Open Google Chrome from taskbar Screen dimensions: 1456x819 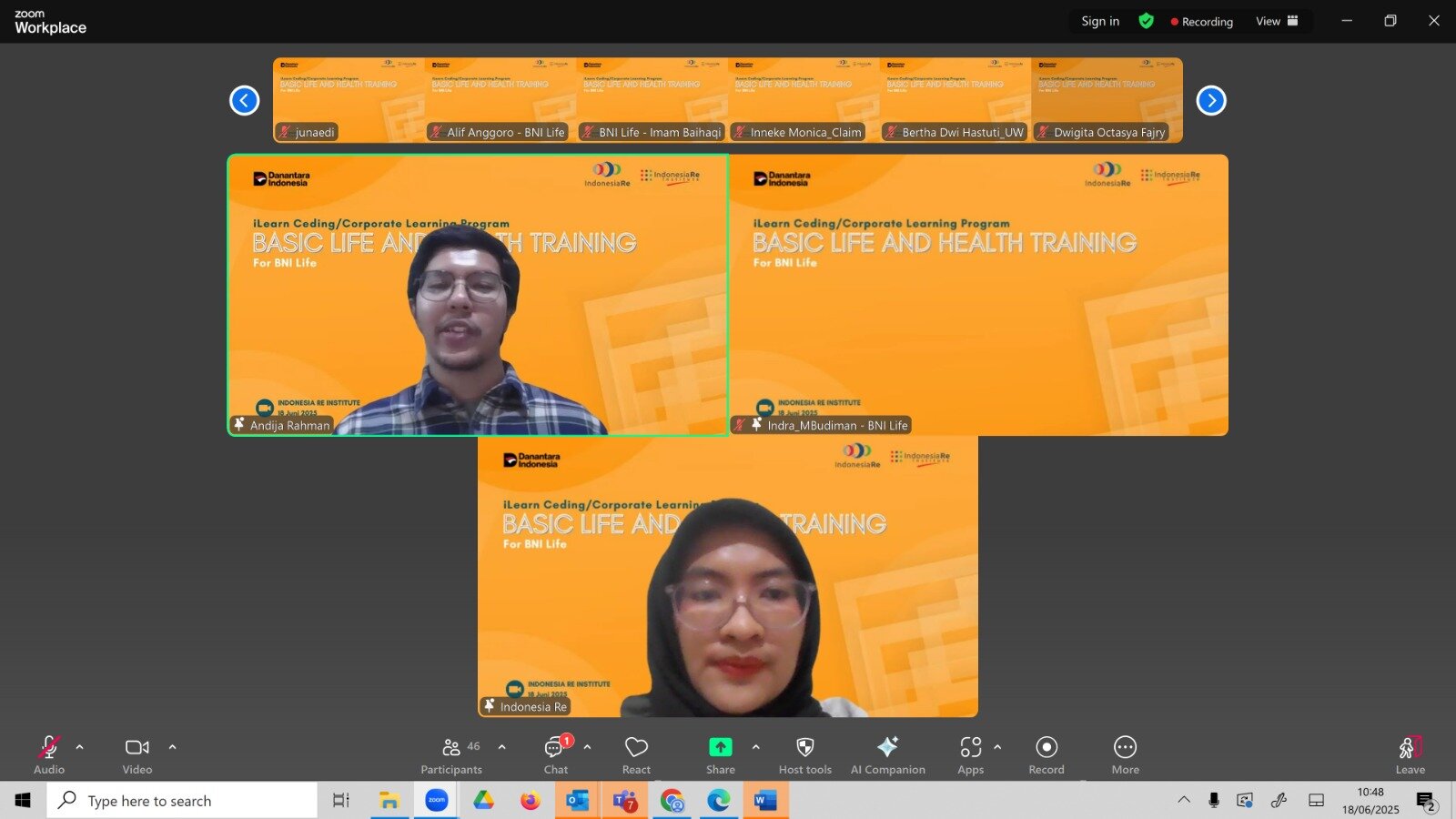[x=672, y=800]
